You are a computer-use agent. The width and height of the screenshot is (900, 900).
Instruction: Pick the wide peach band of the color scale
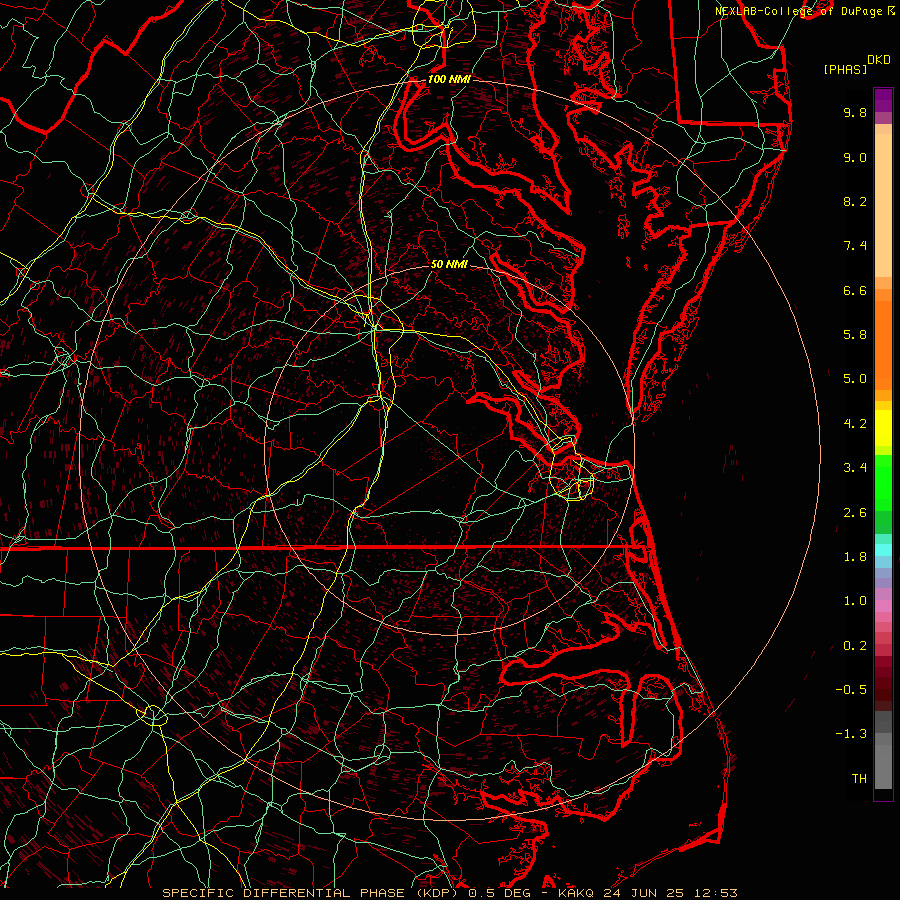883,205
